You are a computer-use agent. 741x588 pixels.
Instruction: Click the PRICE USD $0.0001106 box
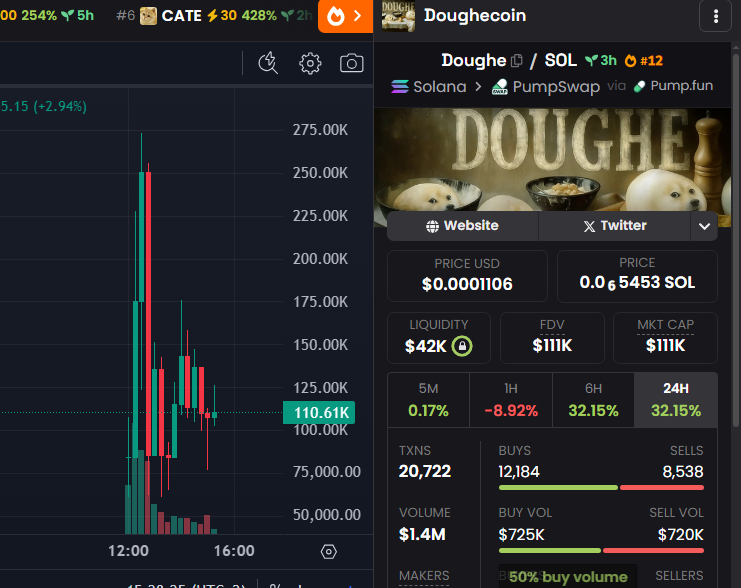click(467, 276)
